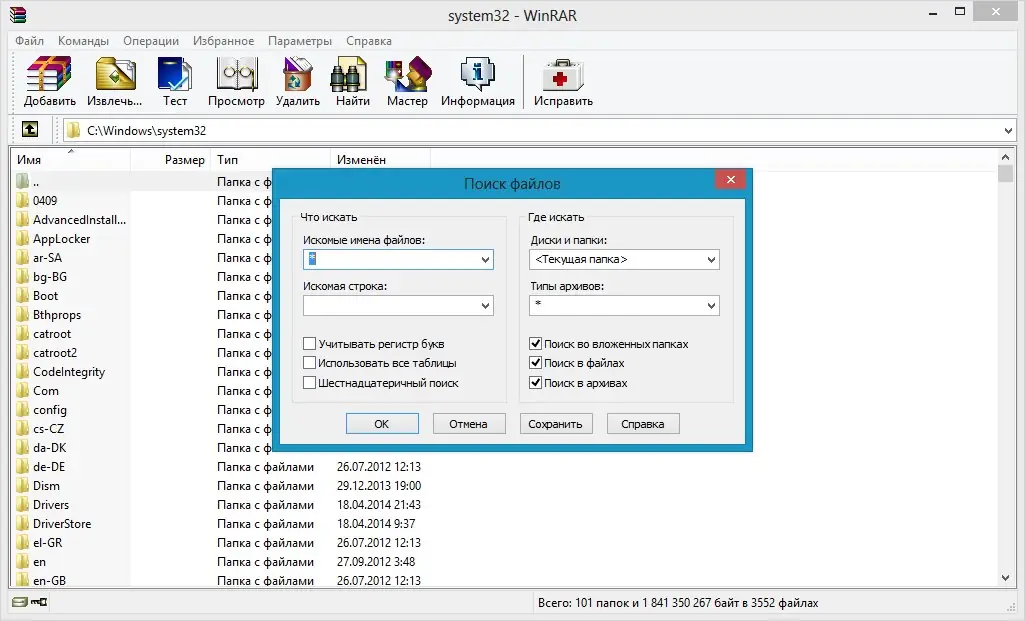Click the disk drive icon in status bar
Viewport: 1025px width, 621px height.
(20, 602)
